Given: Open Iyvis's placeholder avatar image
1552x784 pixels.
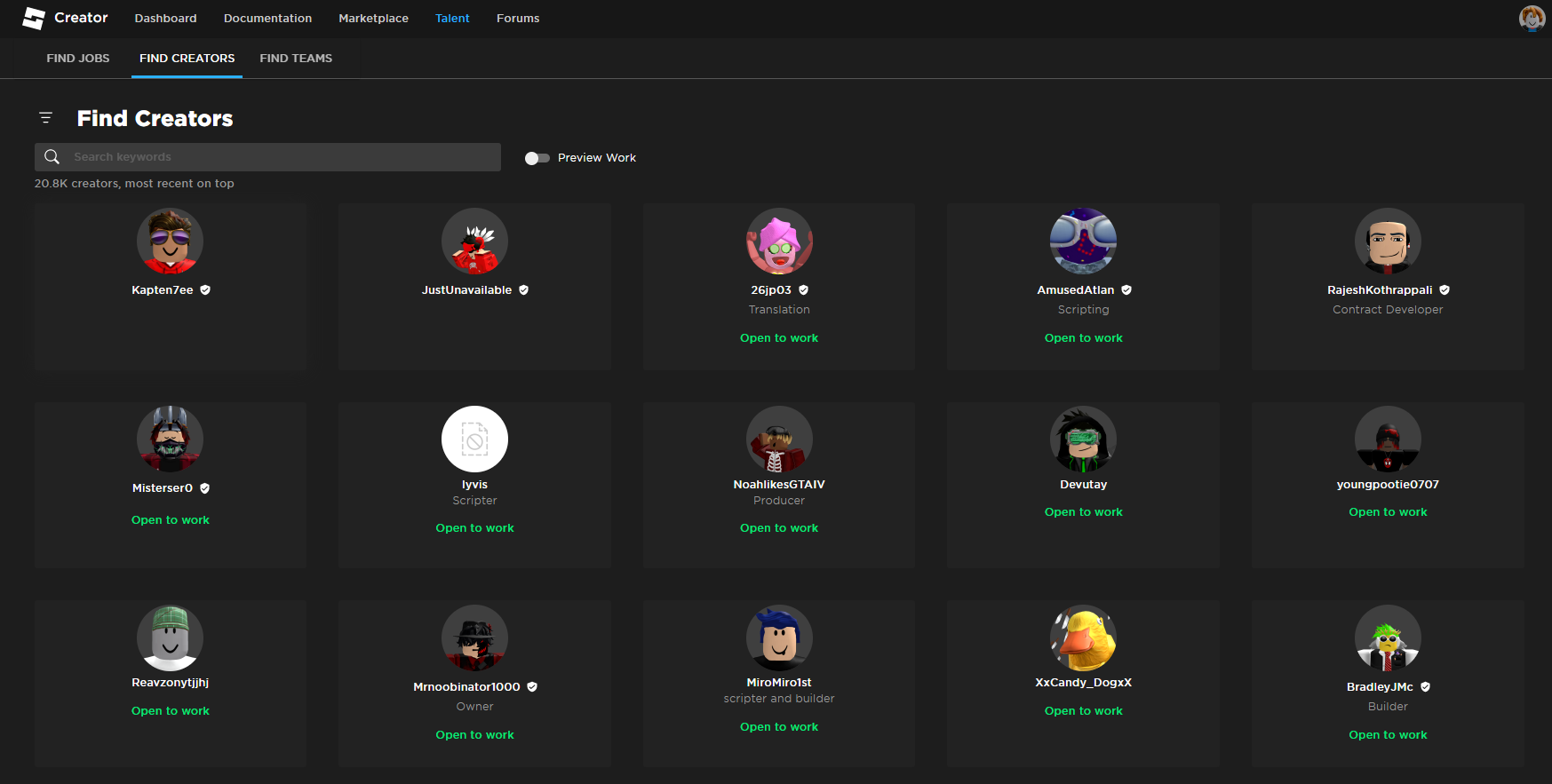Looking at the screenshot, I should tap(474, 440).
